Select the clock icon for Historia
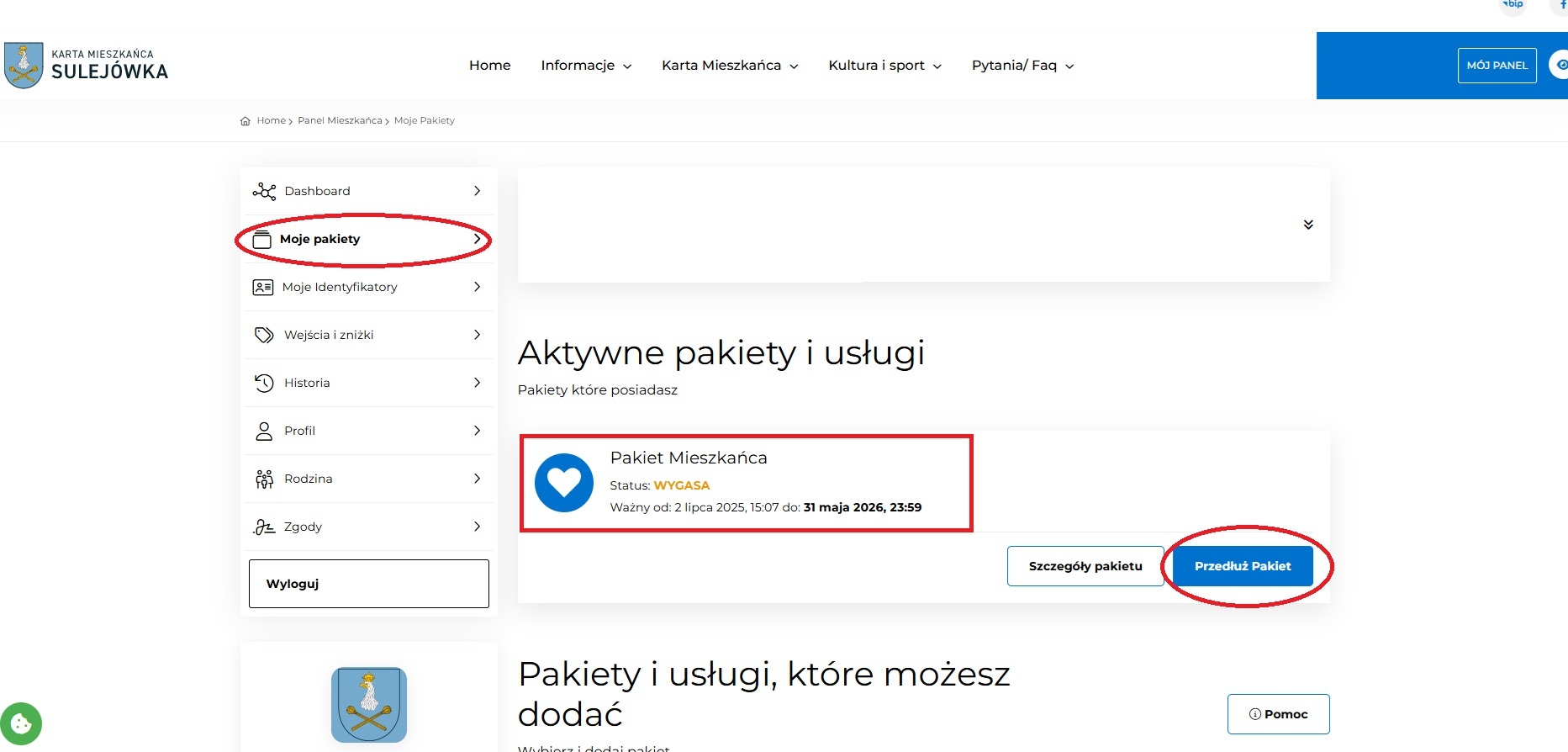 (x=263, y=383)
